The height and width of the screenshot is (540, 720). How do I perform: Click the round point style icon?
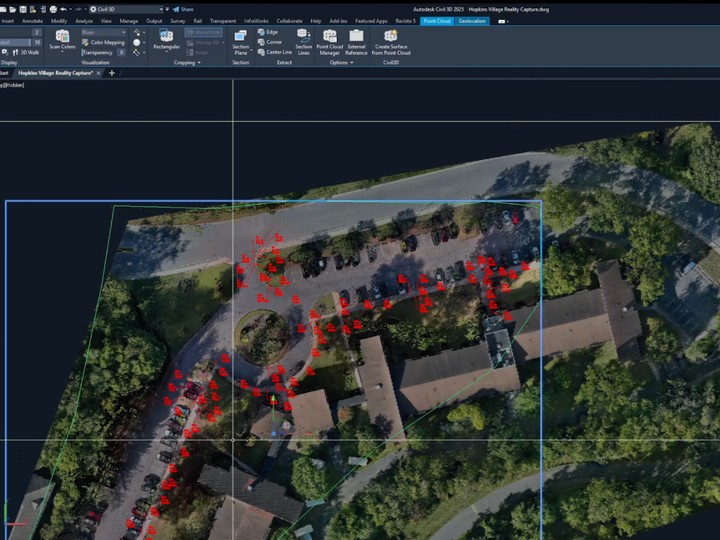[x=137, y=43]
